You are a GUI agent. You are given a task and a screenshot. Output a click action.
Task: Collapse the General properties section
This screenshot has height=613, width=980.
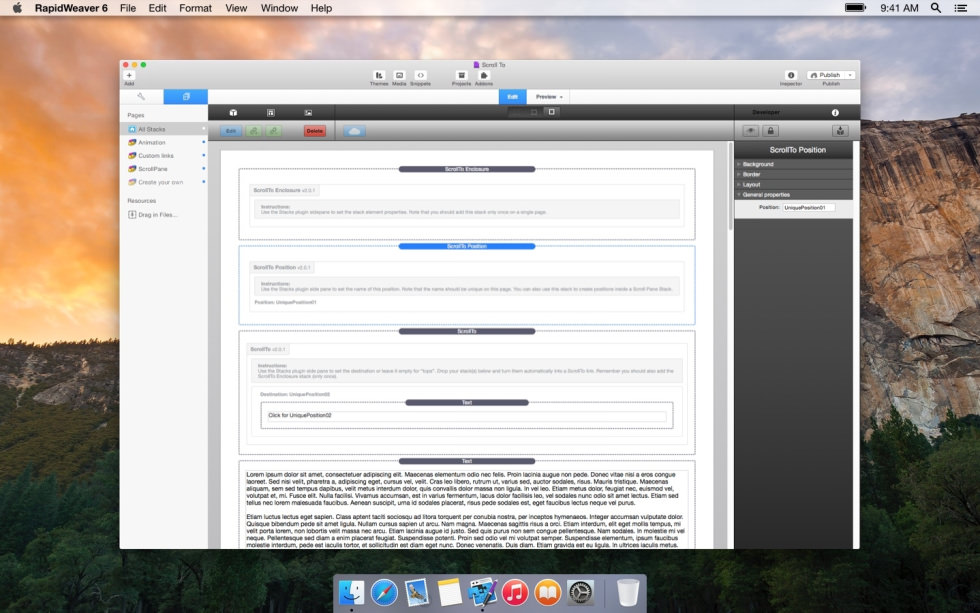793,194
